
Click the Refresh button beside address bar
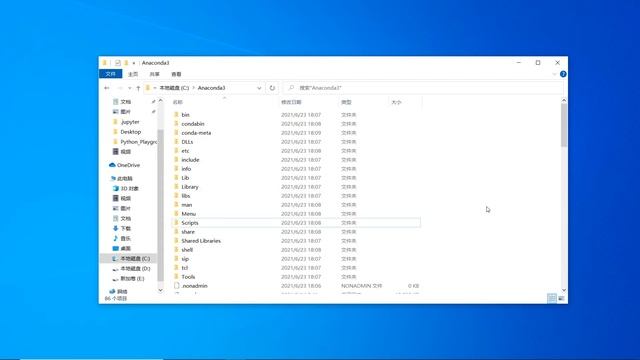(x=272, y=88)
